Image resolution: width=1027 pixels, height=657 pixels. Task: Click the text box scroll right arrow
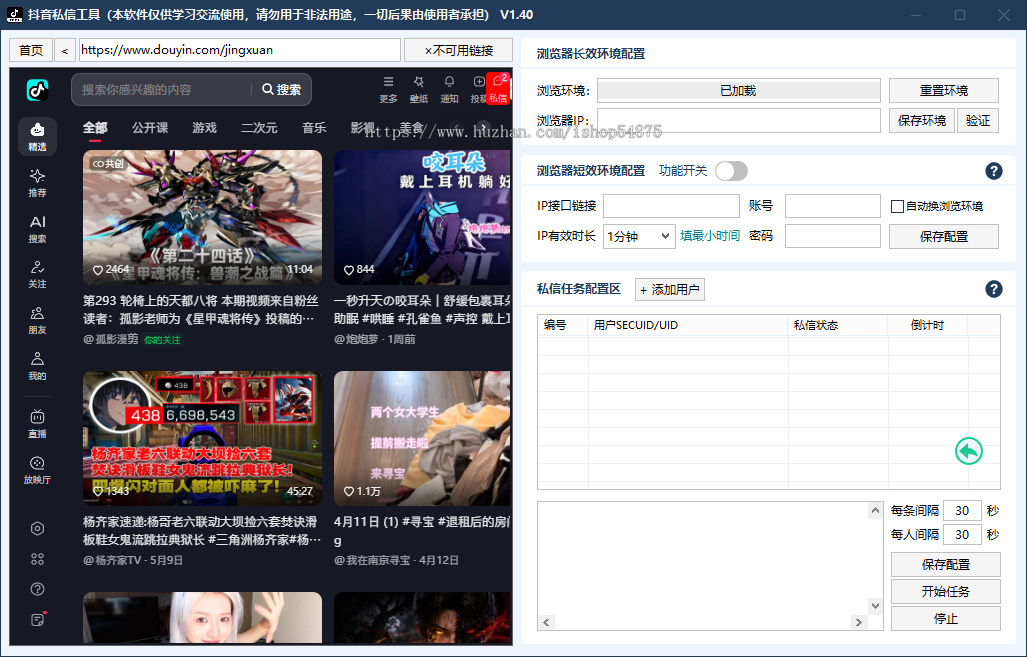pyautogui.click(x=858, y=622)
